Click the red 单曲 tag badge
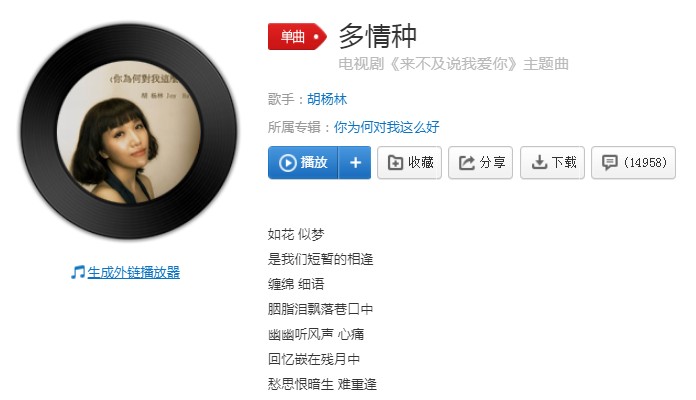Viewport: 696px width, 400px height. tap(297, 36)
